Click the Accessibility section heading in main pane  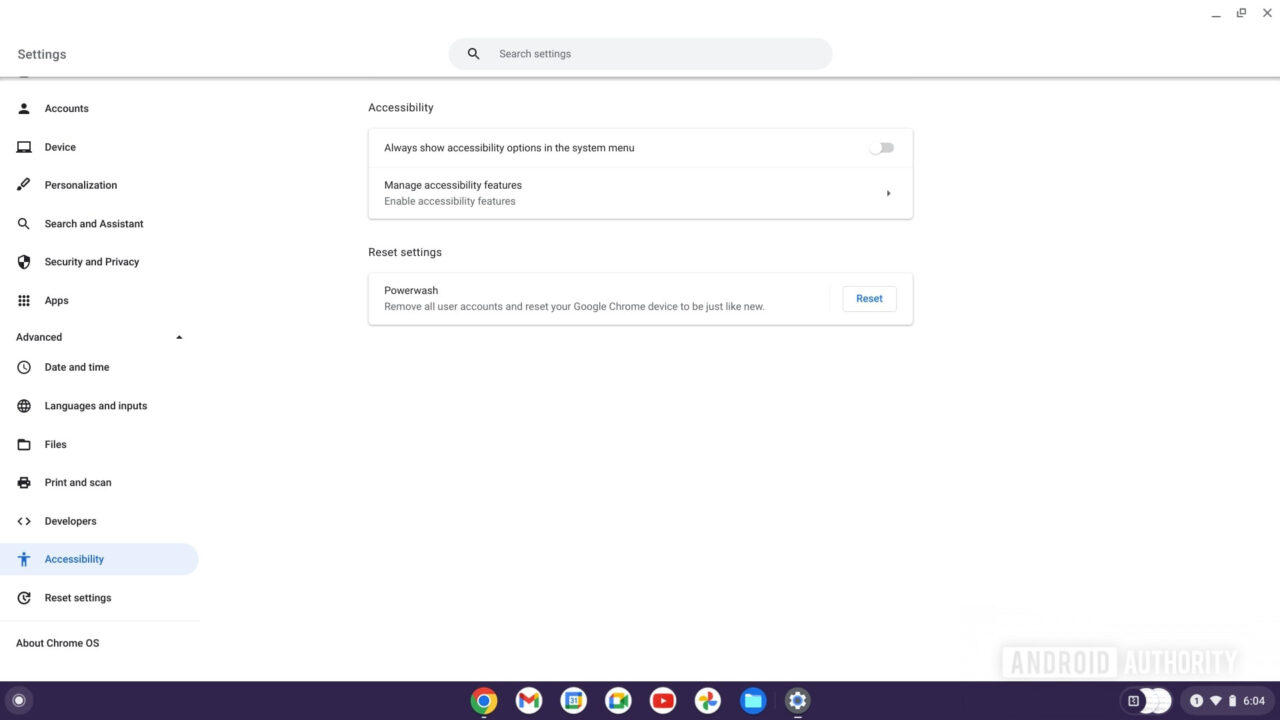(401, 107)
